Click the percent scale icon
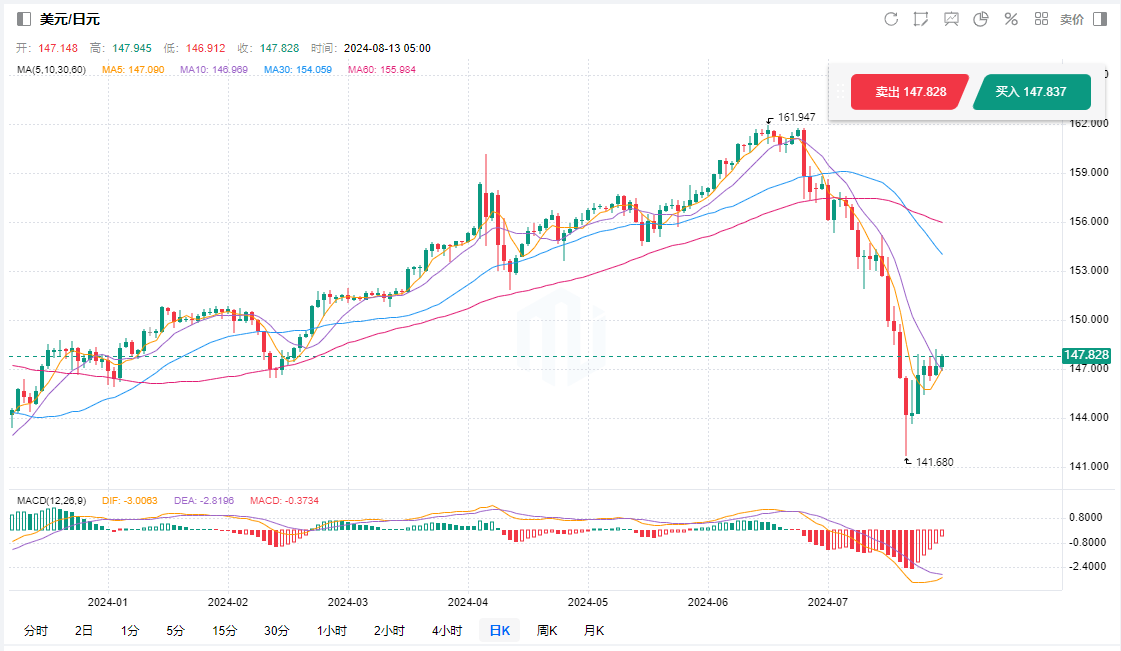1121x651 pixels. coord(1011,19)
